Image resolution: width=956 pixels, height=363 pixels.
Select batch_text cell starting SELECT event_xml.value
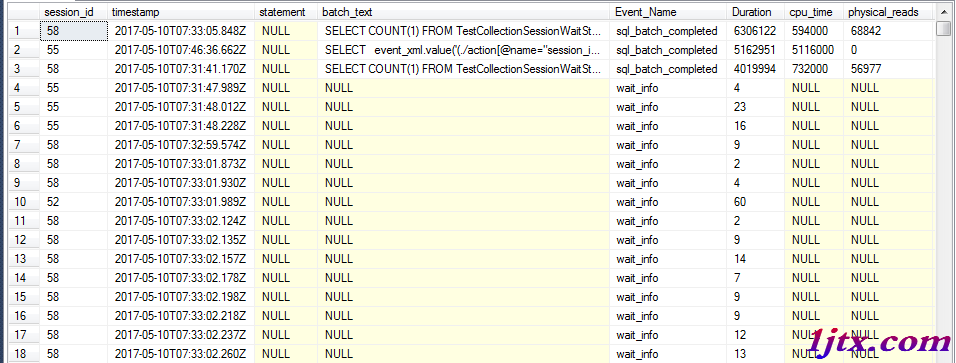point(463,50)
